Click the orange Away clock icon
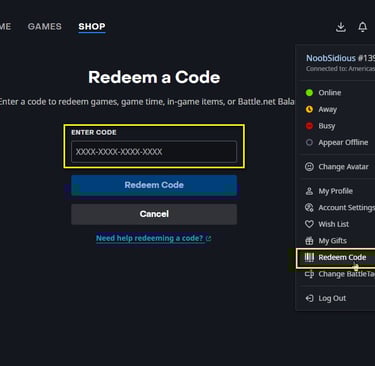This screenshot has height=366, width=375. (x=309, y=109)
